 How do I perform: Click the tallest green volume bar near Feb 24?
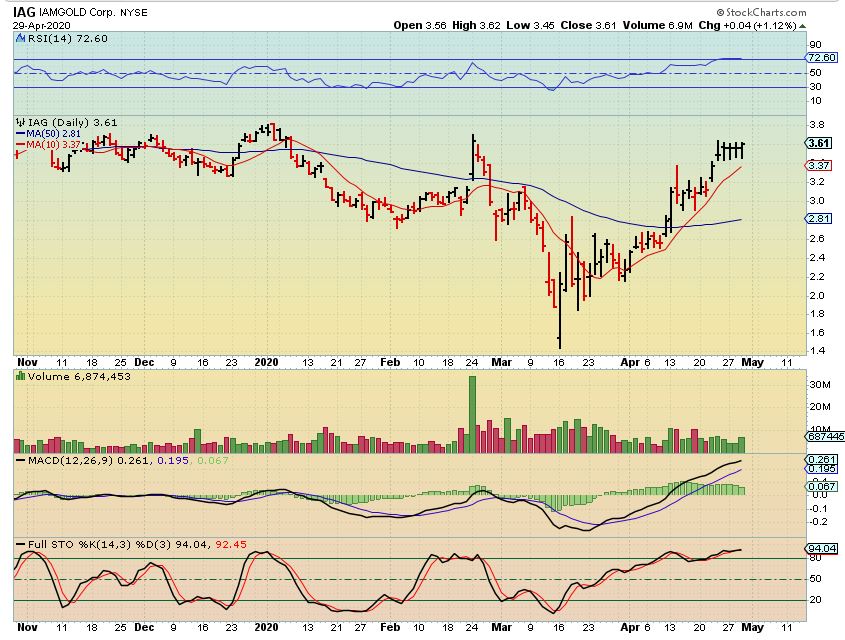(473, 414)
